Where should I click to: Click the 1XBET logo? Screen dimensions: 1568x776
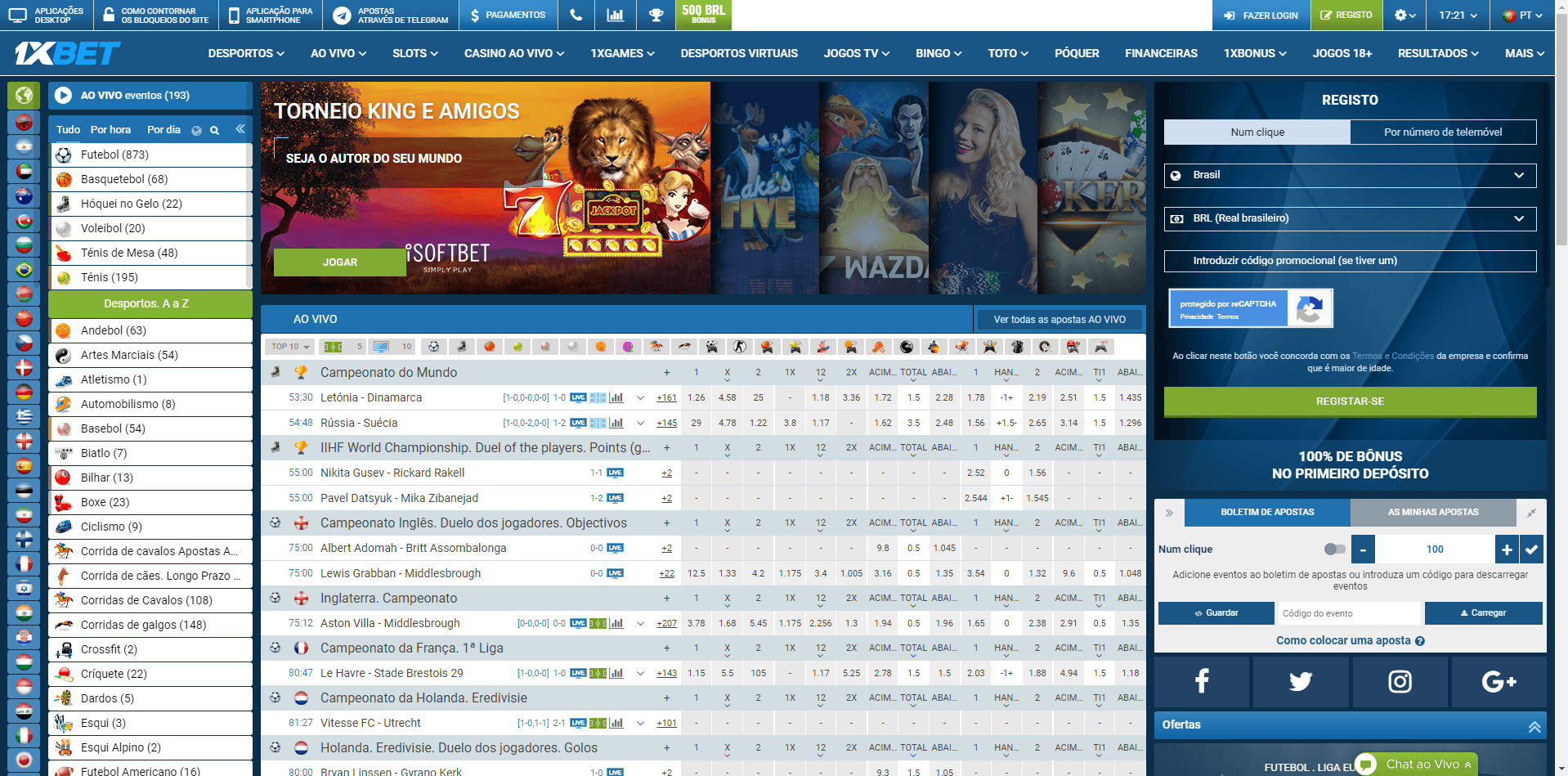pos(67,54)
